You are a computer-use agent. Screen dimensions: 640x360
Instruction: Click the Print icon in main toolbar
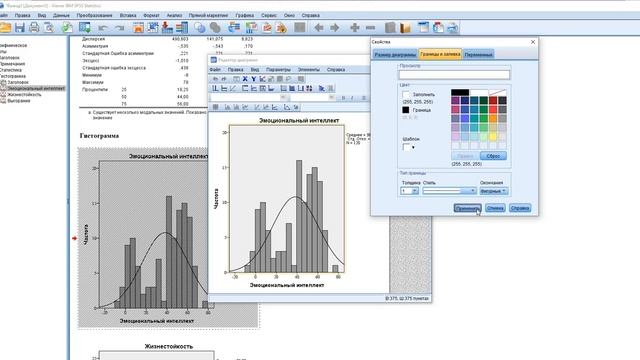click(x=34, y=28)
